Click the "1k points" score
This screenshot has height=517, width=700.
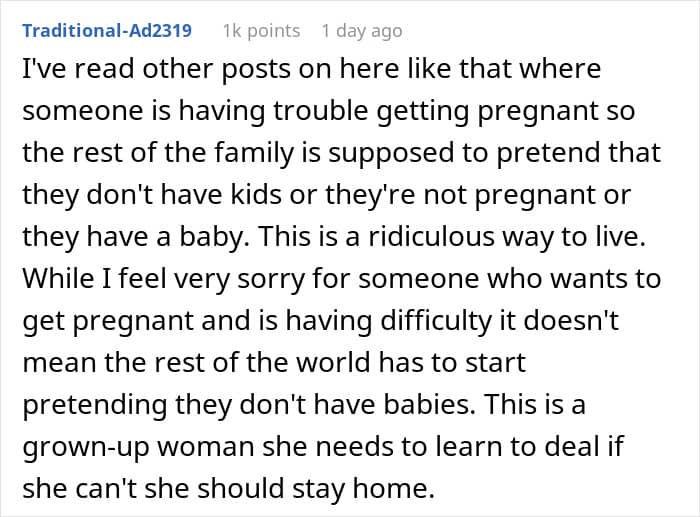coord(261,30)
